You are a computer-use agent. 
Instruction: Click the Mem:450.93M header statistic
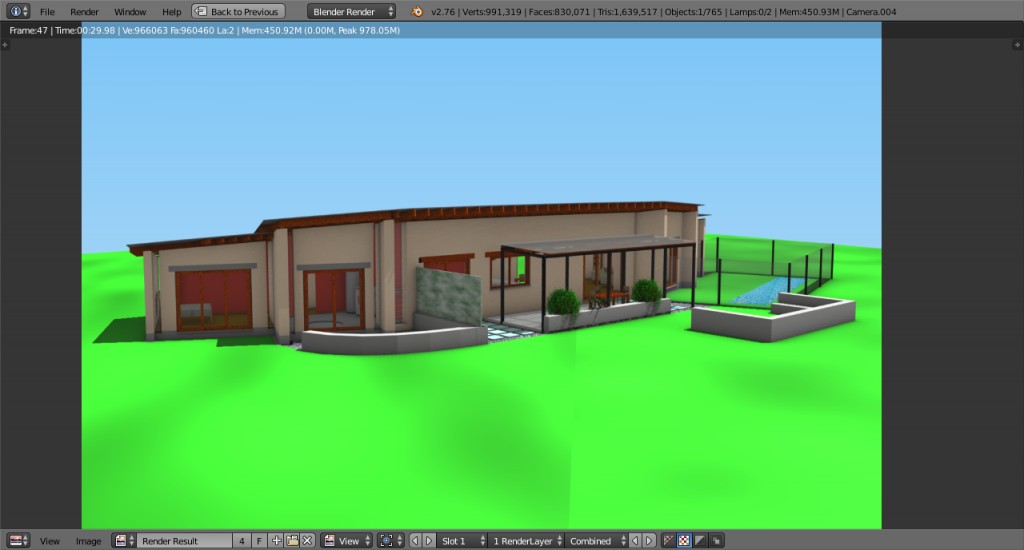pos(808,12)
